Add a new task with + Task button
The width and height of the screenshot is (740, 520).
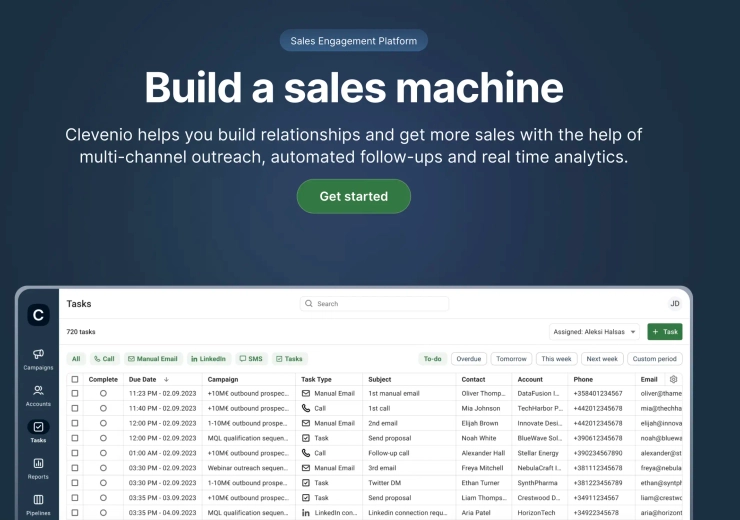point(664,332)
